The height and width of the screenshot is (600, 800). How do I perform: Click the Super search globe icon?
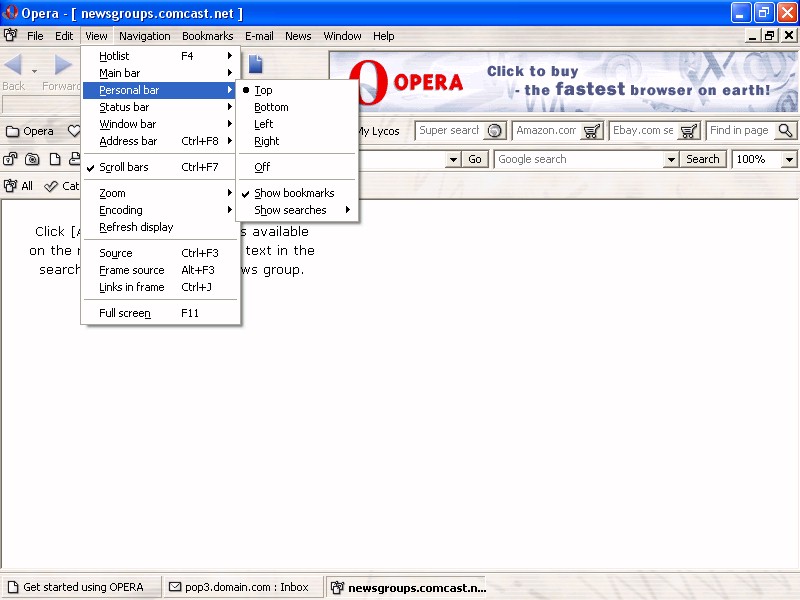pos(494,131)
